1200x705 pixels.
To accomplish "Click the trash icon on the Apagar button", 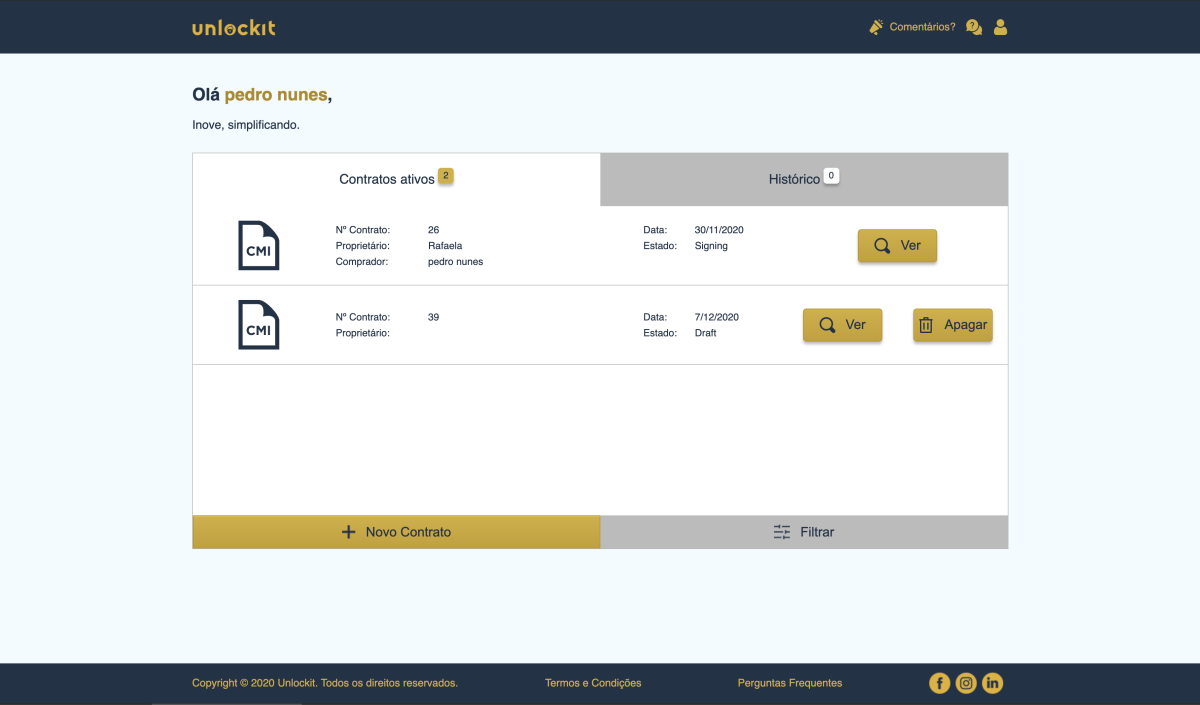I will [x=926, y=324].
